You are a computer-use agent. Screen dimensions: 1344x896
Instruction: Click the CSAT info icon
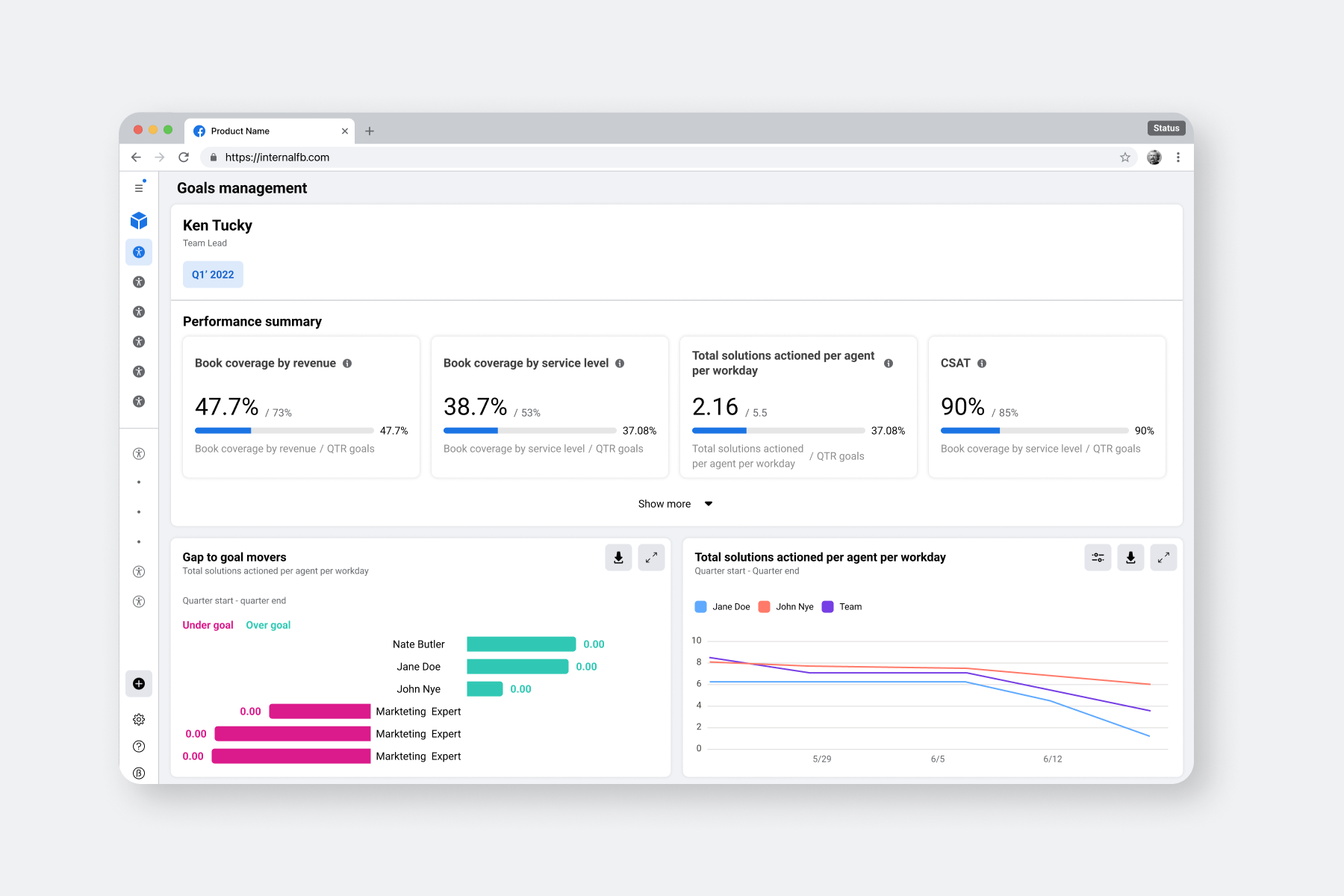point(982,364)
